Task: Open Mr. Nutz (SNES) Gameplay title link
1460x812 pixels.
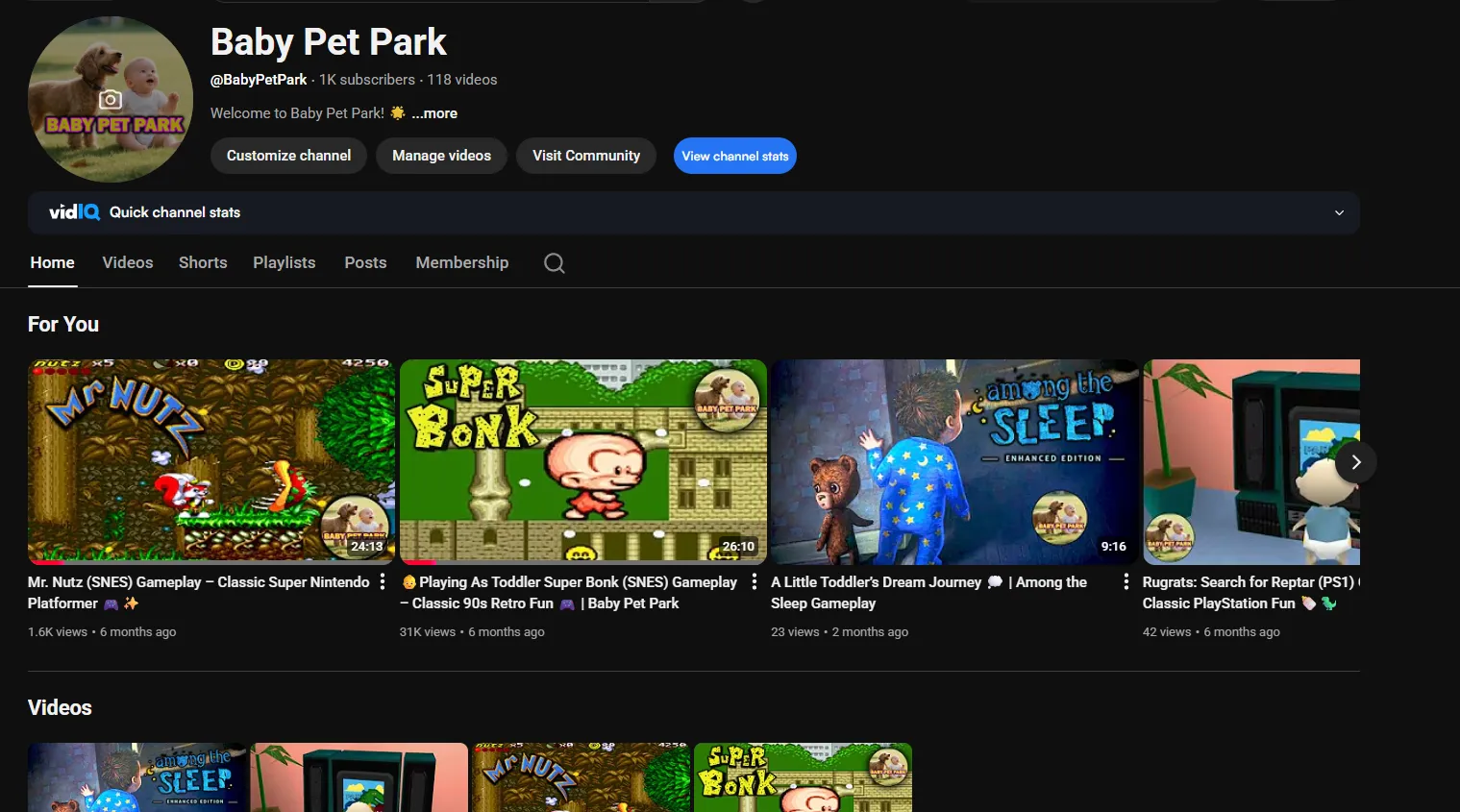Action: click(x=199, y=593)
